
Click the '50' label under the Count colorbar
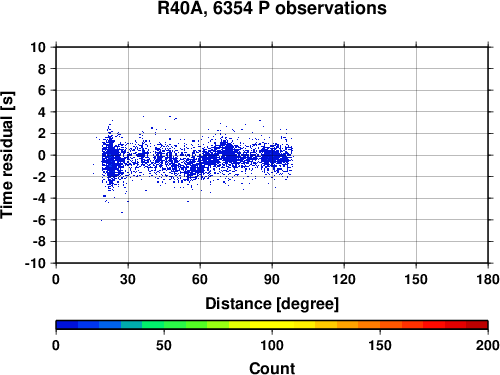tap(164, 345)
